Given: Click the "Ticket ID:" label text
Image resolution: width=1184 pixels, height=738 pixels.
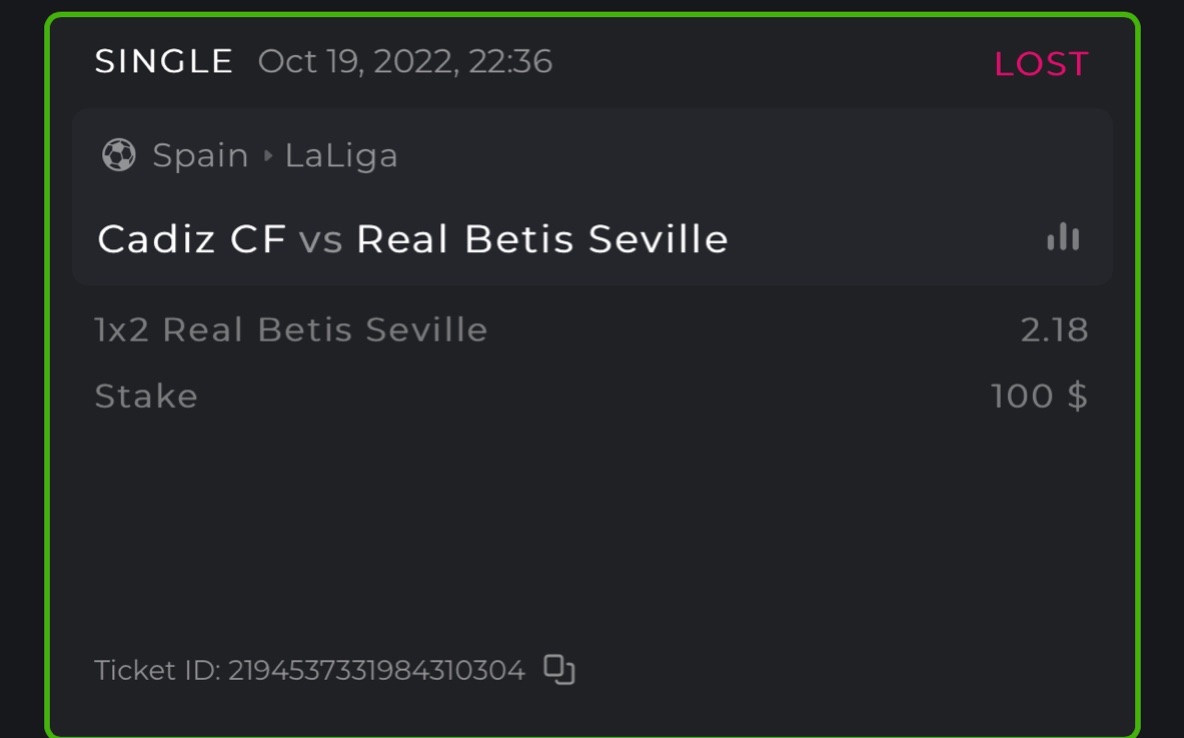Looking at the screenshot, I should (x=157, y=670).
